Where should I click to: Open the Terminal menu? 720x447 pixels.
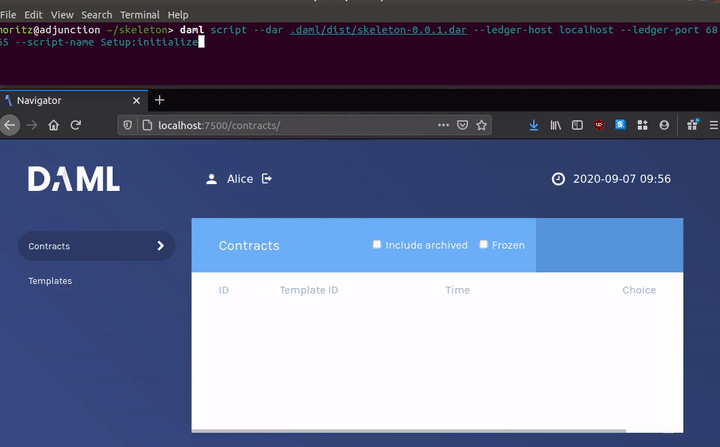pos(140,15)
